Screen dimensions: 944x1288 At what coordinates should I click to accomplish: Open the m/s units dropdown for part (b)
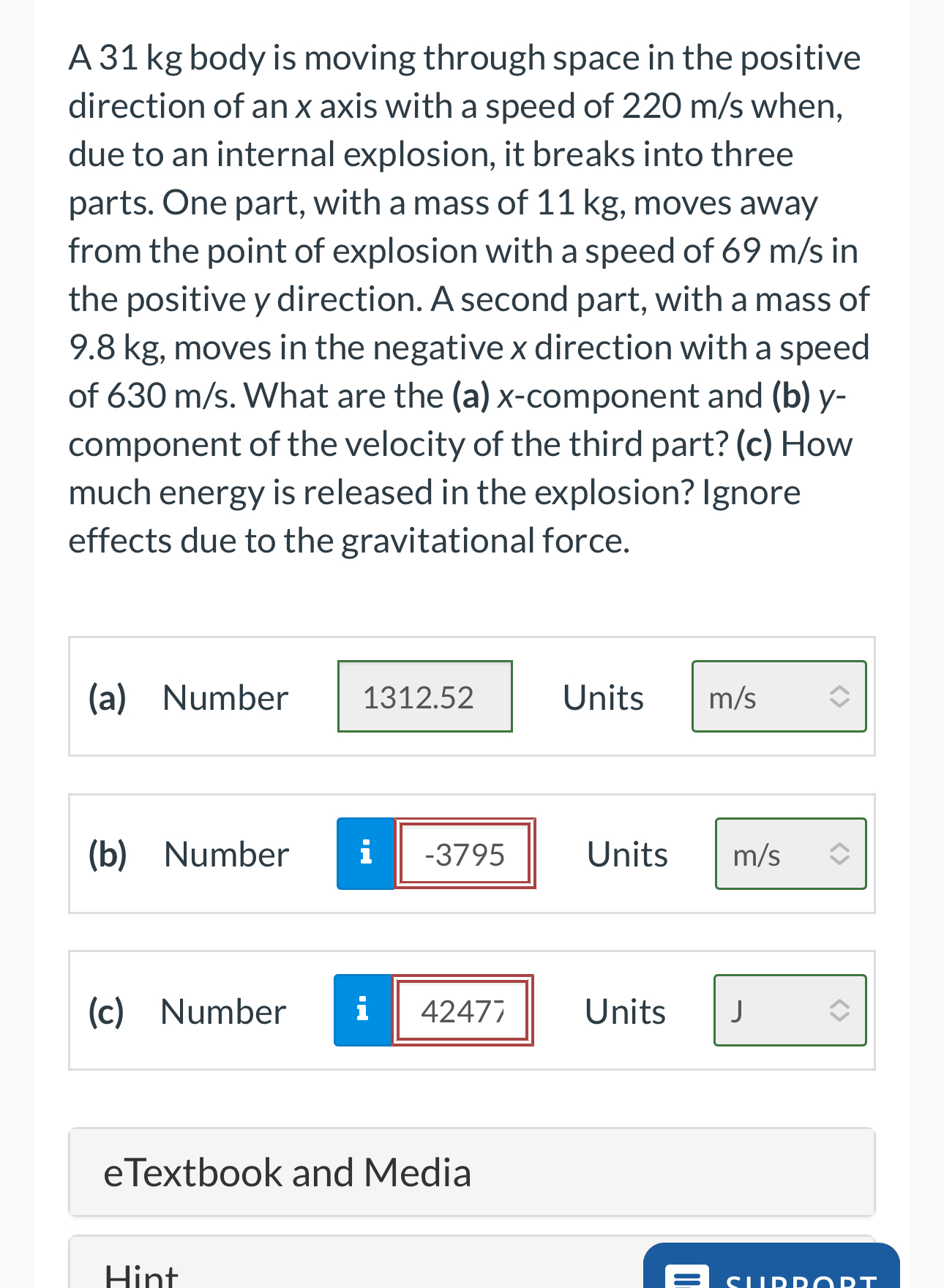(x=790, y=853)
